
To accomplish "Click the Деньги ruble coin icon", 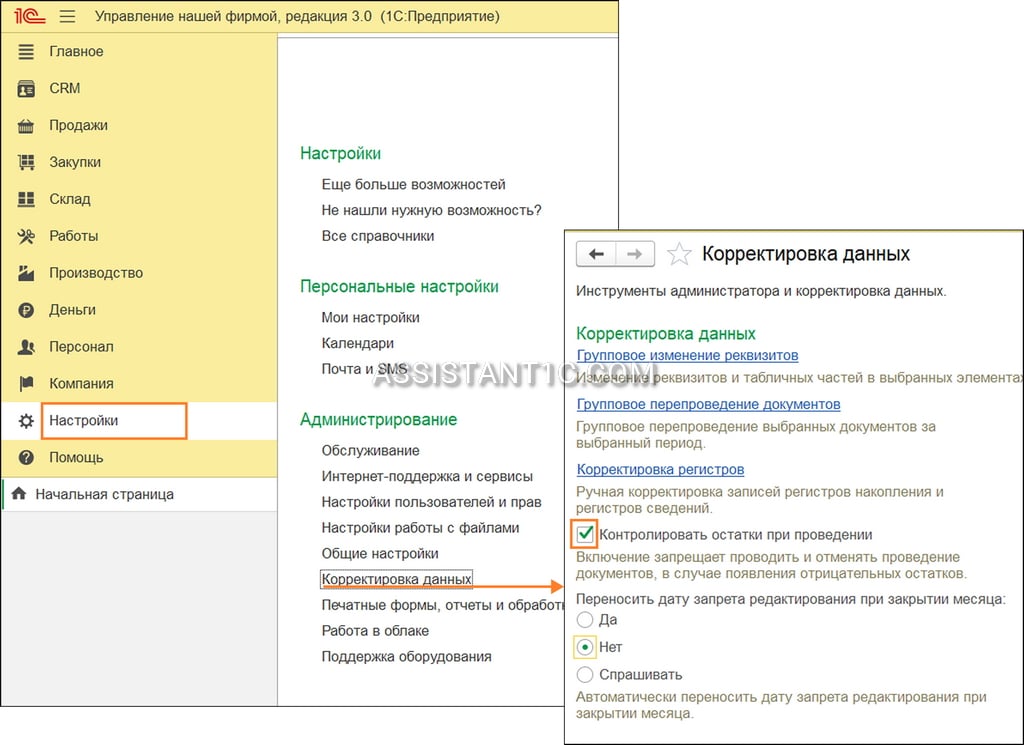I will 26,310.
